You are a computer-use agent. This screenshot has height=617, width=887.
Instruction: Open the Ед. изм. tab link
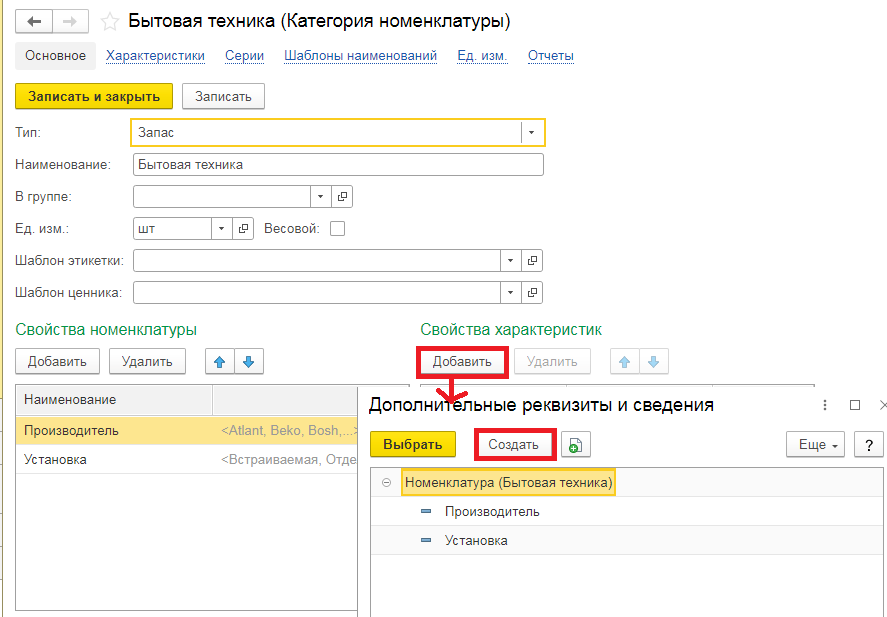pyautogui.click(x=483, y=56)
